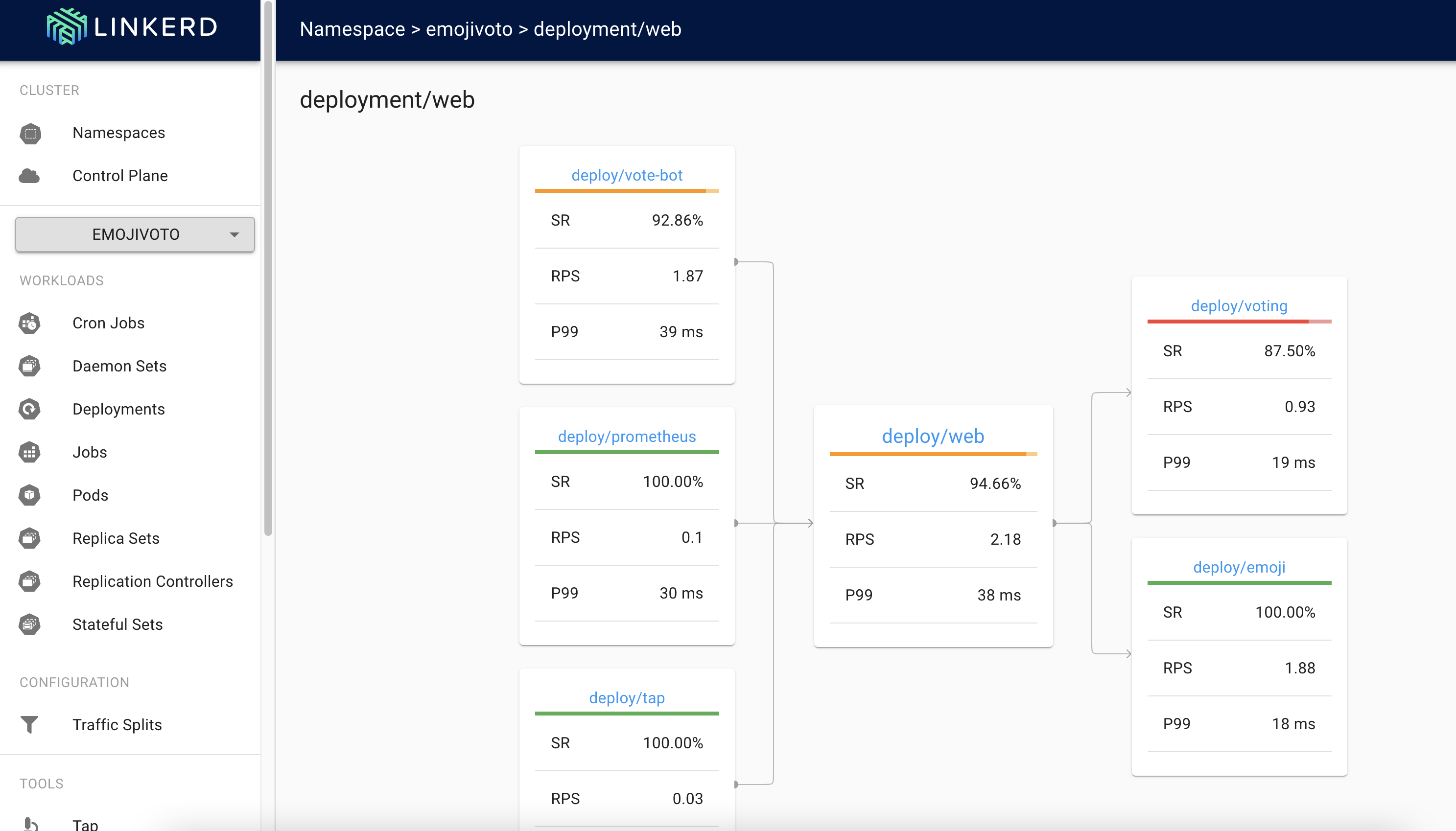Click the deploy/vote-bot success rate bar
Image resolution: width=1456 pixels, height=831 pixels.
[627, 191]
